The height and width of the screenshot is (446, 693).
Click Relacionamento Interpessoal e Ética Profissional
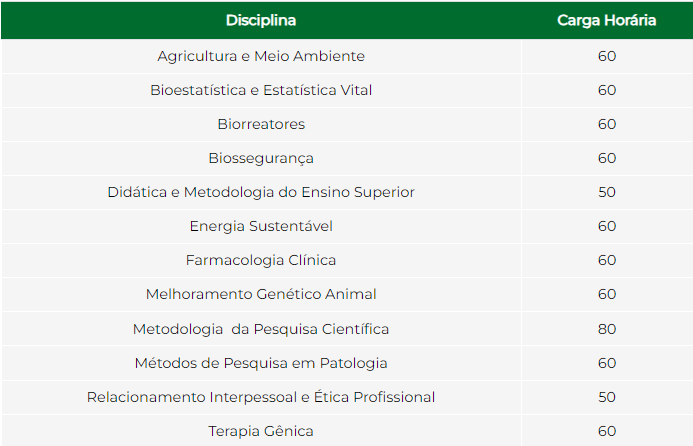tap(261, 397)
